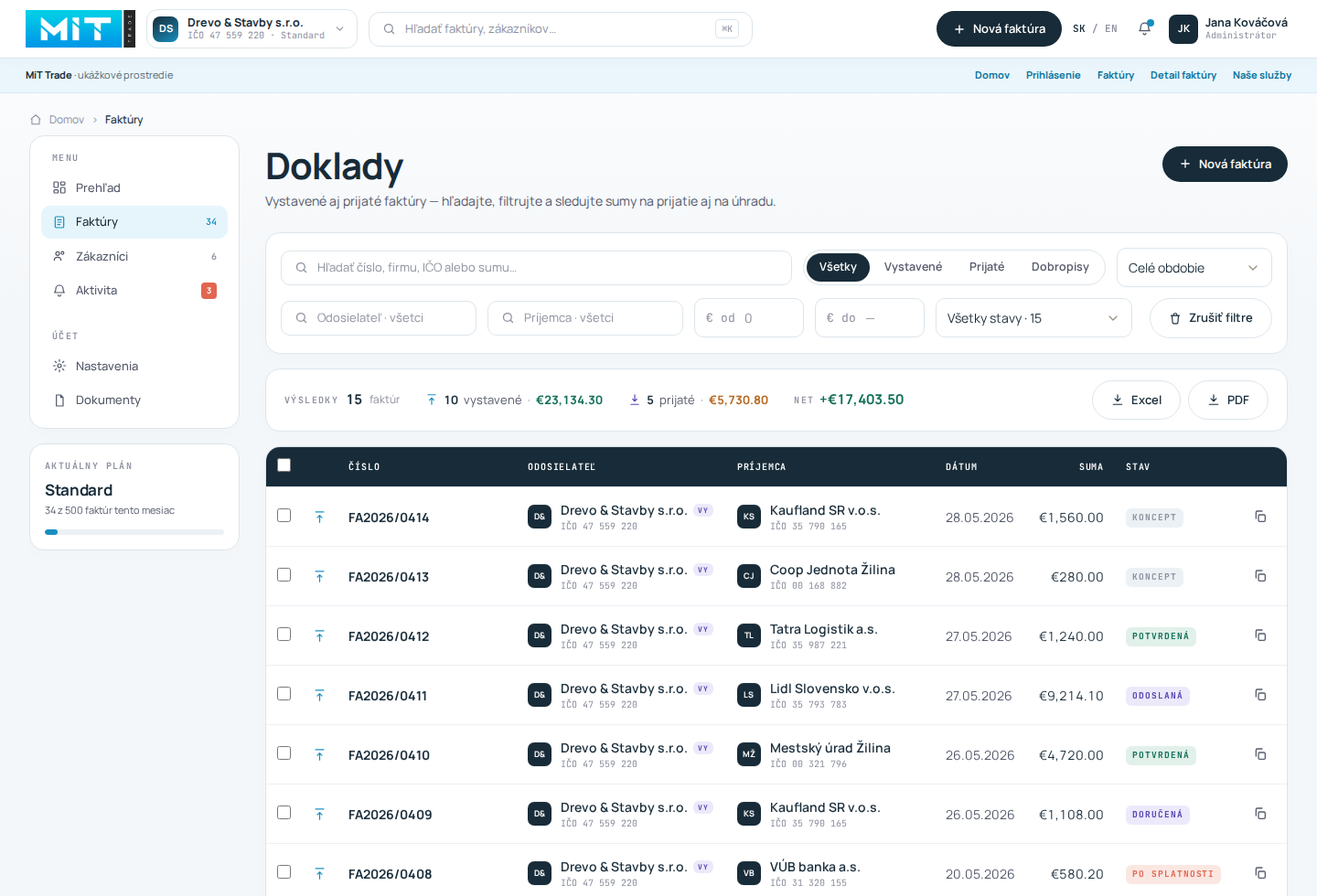Click the minimum amount 'od' field
1317x896 pixels.
tap(749, 318)
